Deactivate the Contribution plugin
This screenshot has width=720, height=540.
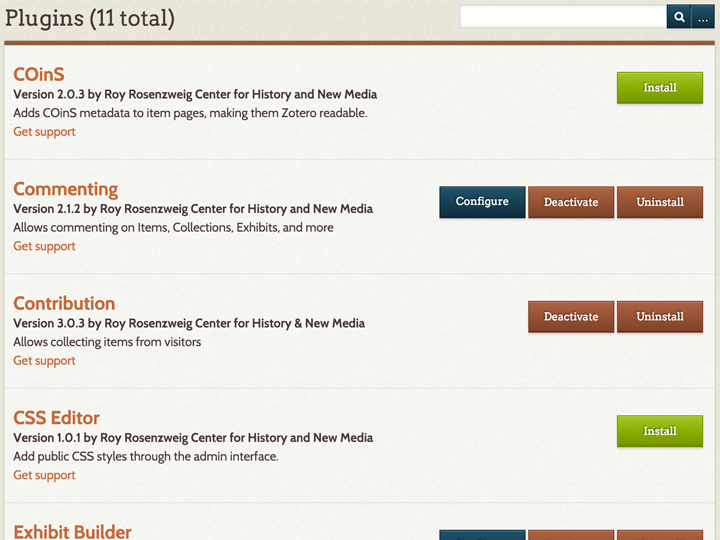(x=571, y=316)
